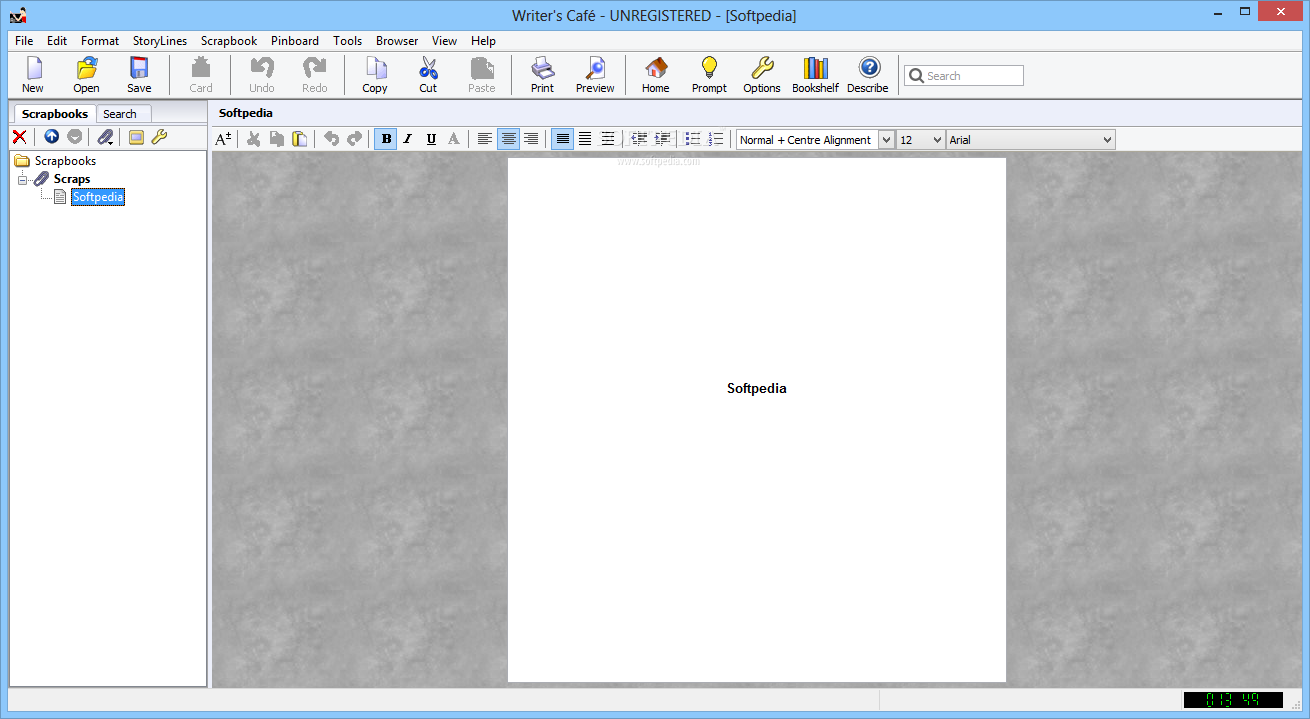Align text to the right
Image resolution: width=1310 pixels, height=719 pixels.
[x=531, y=139]
